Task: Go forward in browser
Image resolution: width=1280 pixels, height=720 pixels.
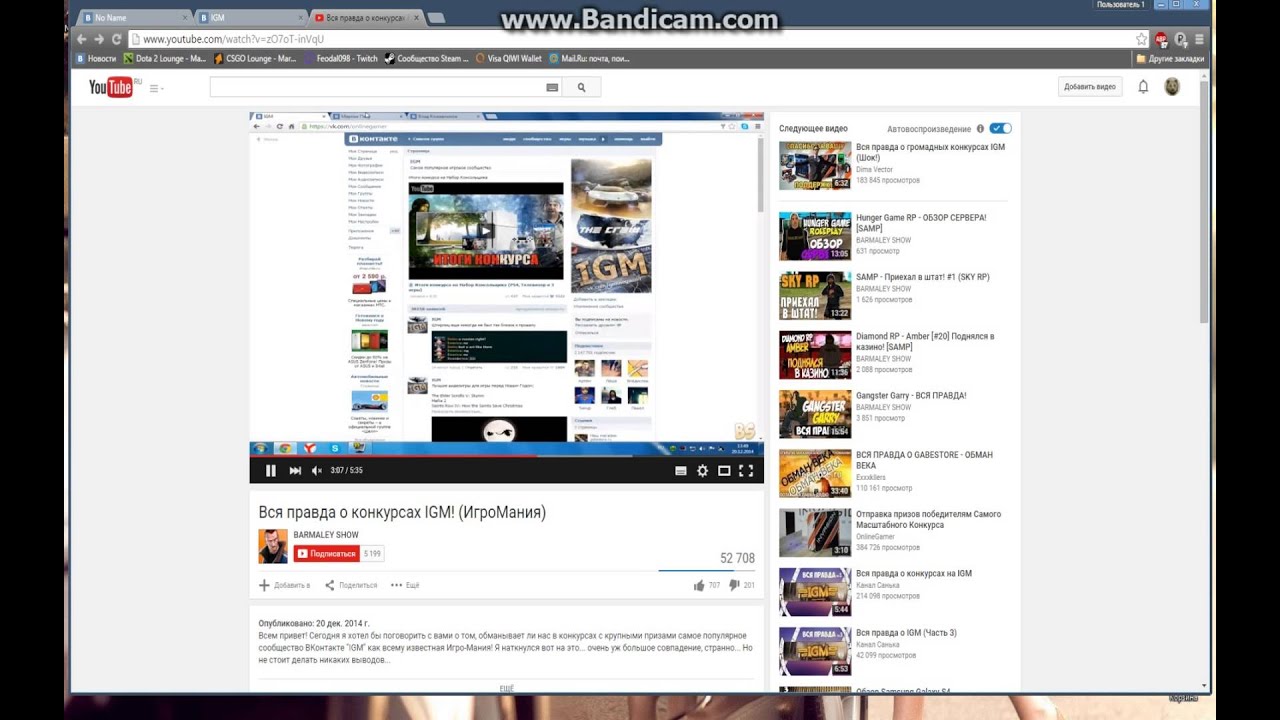Action: [x=99, y=39]
